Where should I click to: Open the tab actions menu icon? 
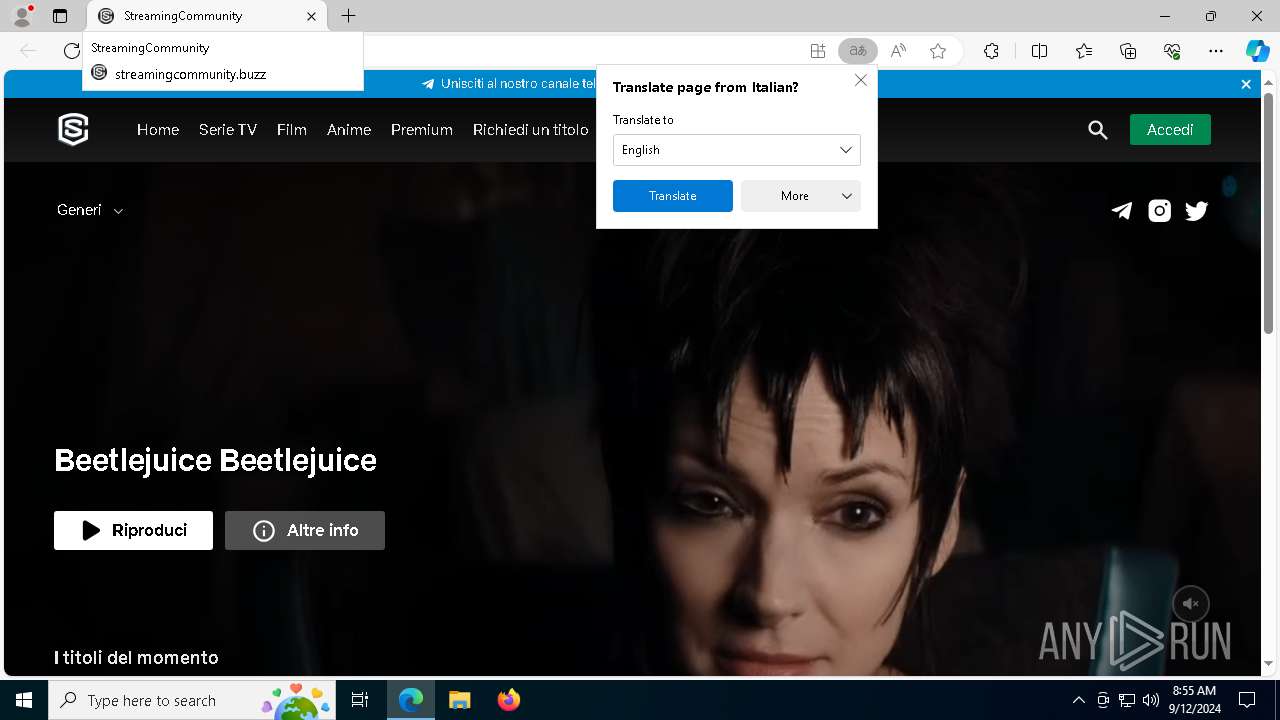pyautogui.click(x=60, y=16)
